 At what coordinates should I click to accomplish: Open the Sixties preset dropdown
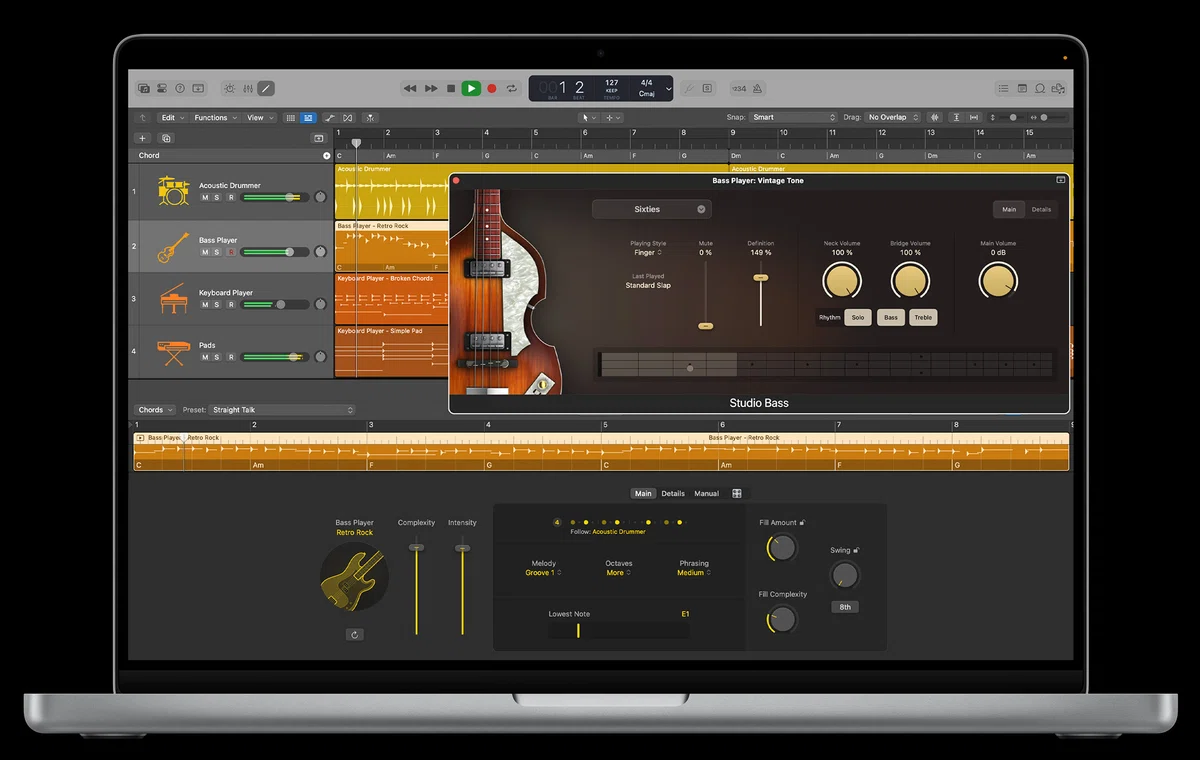point(651,209)
